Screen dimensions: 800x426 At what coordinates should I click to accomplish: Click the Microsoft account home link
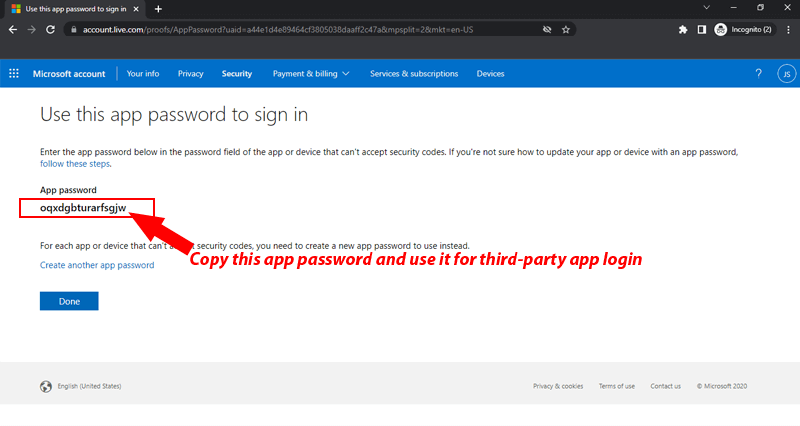69,73
